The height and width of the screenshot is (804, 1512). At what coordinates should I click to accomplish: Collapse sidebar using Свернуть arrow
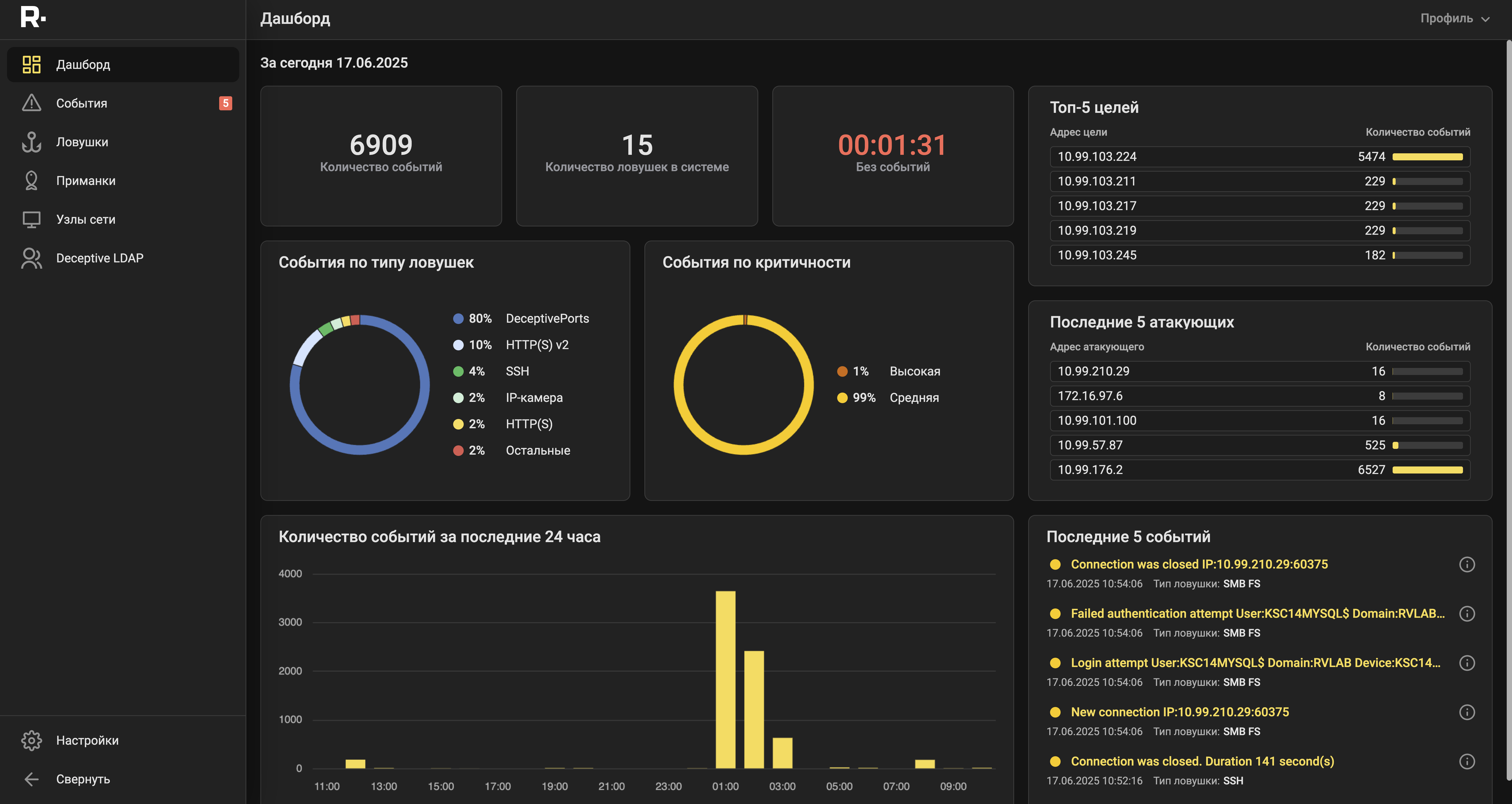(x=31, y=779)
